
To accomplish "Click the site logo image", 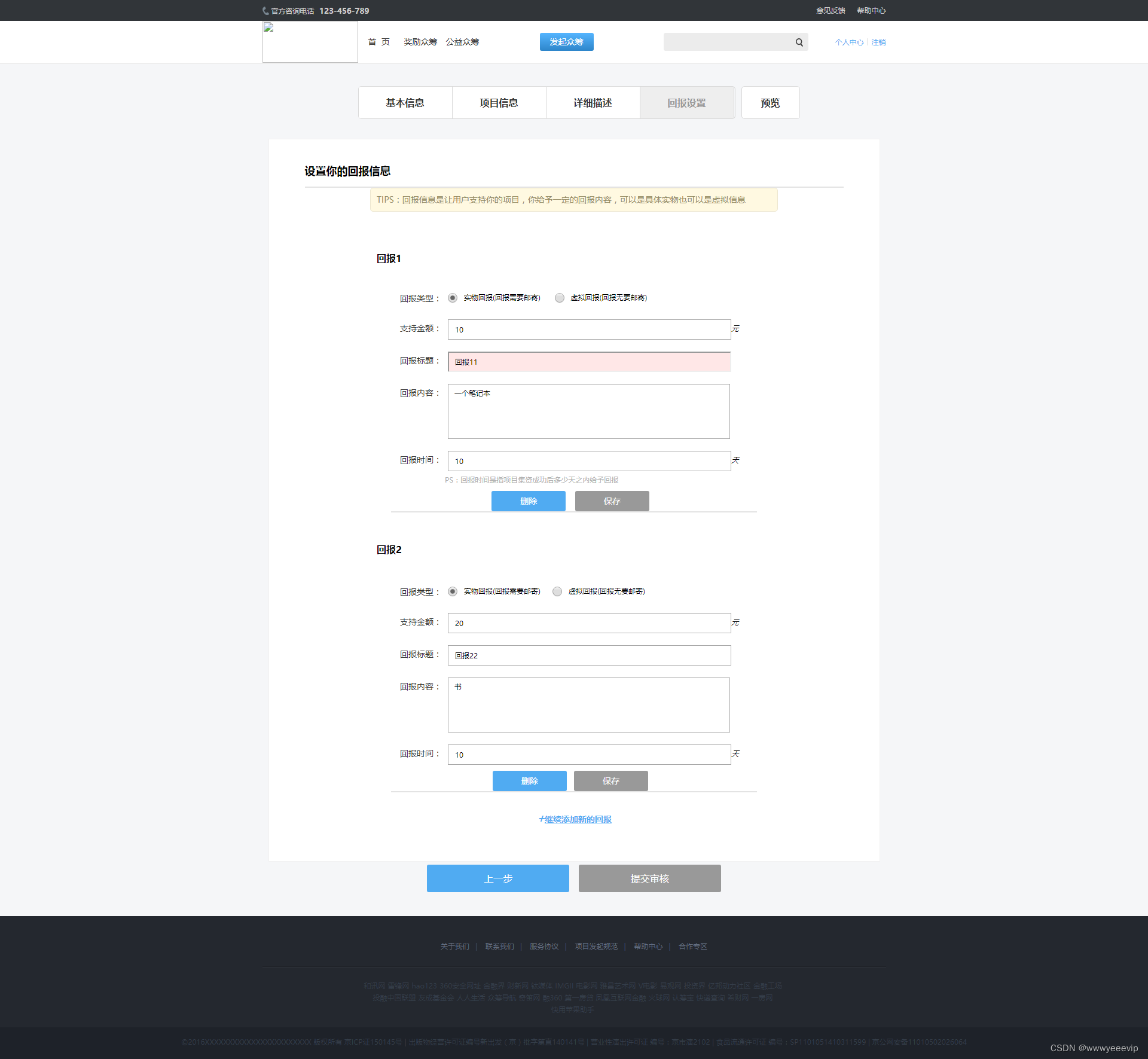I will [x=310, y=42].
